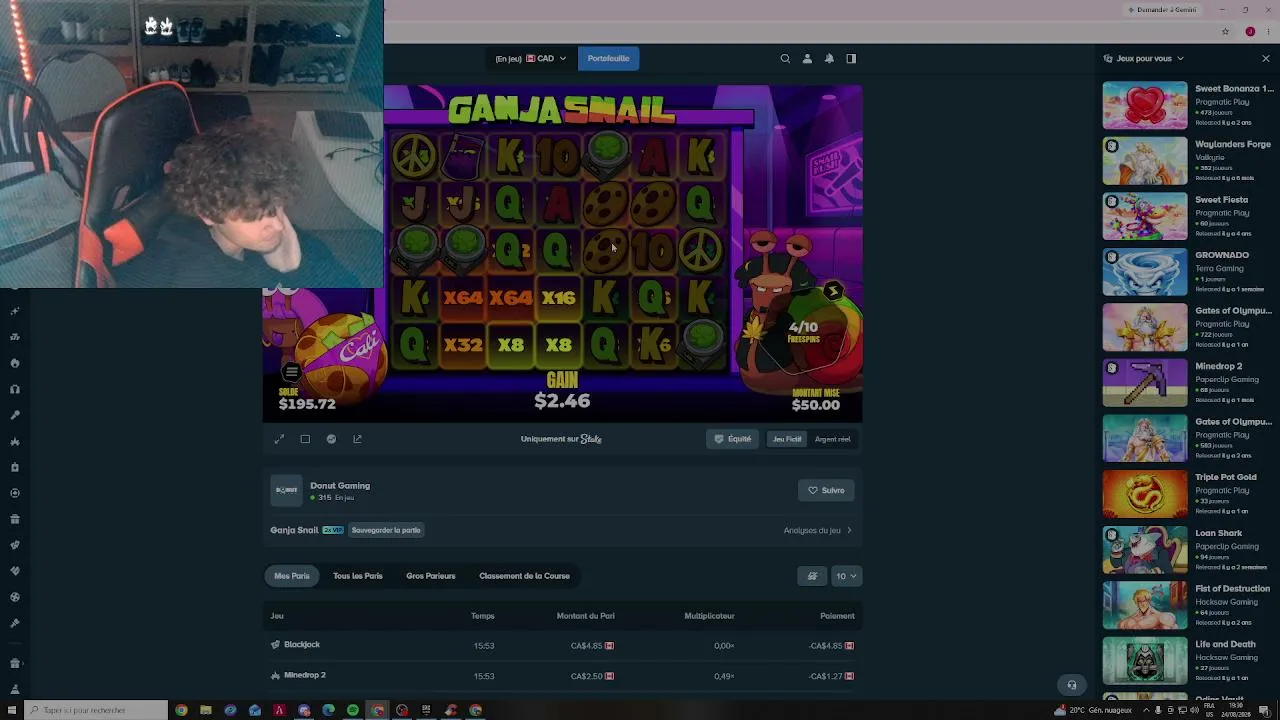Screen dimensions: 1280x720
Task: Open the Stake search icon
Action: [785, 58]
